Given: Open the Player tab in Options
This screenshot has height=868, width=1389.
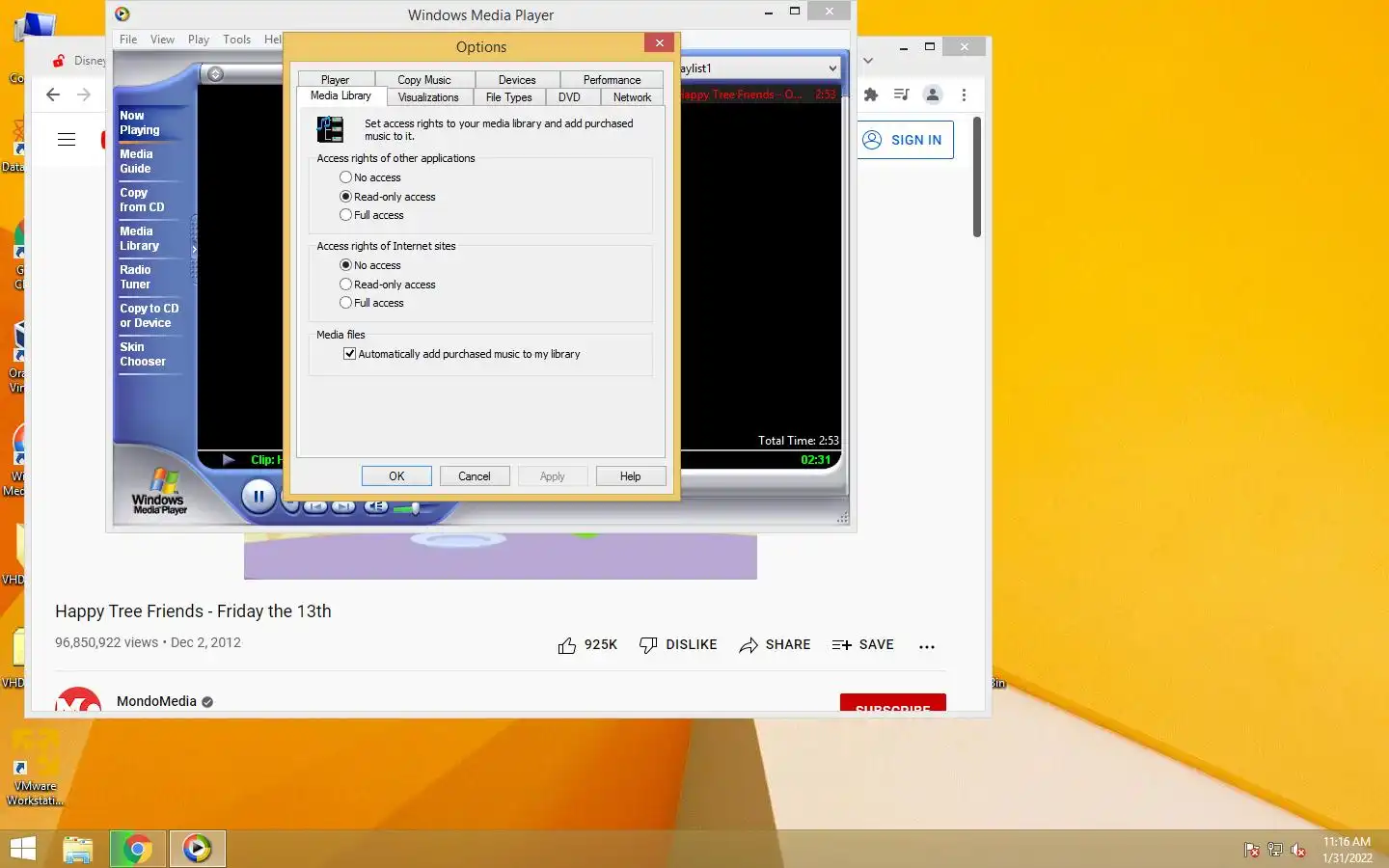Looking at the screenshot, I should tap(335, 80).
